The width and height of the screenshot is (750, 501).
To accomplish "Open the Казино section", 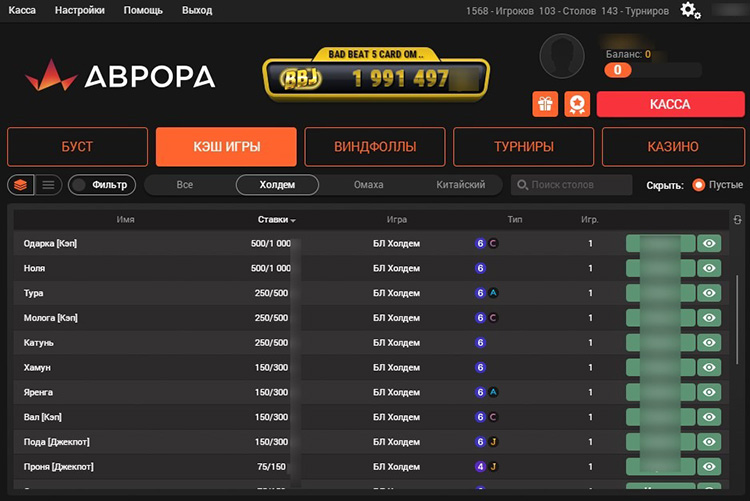I will tap(672, 147).
